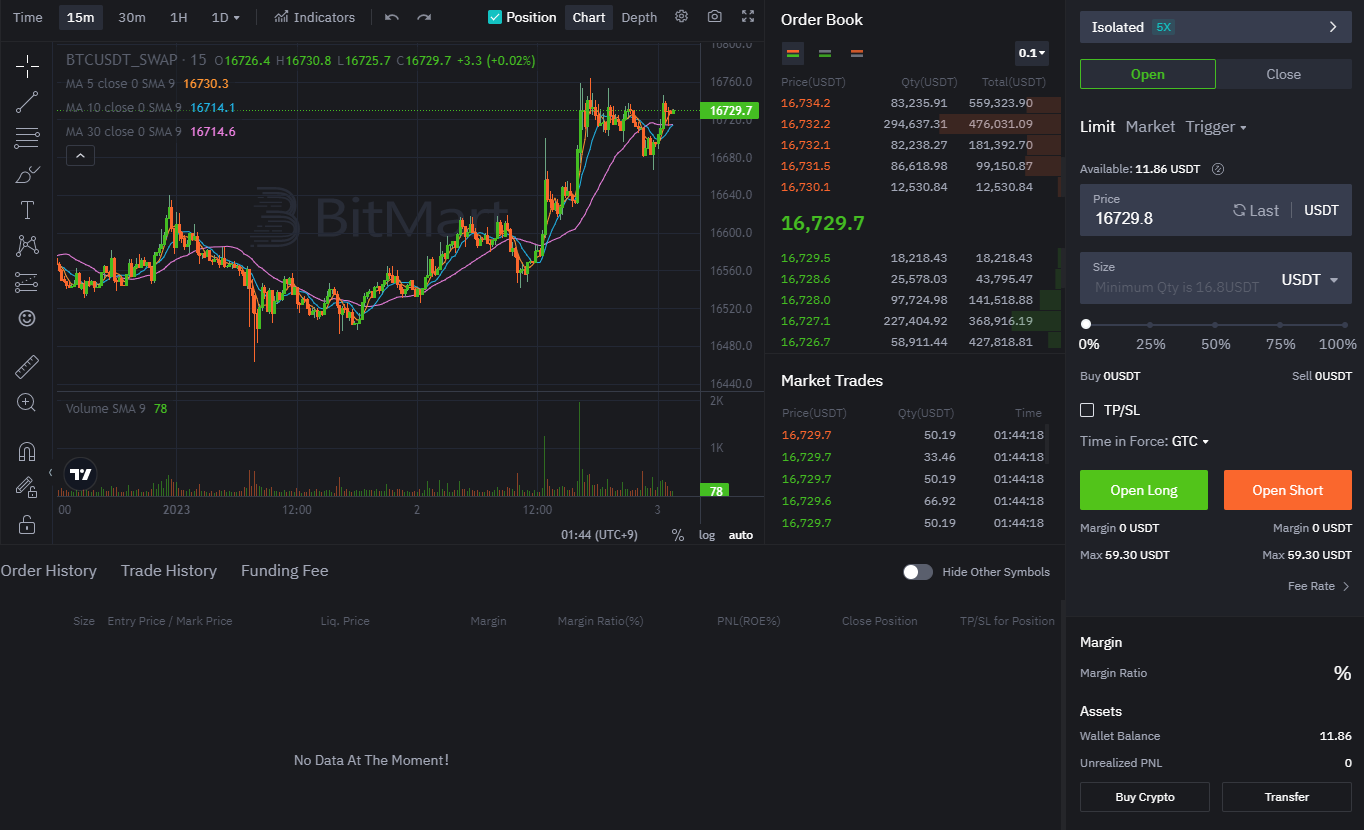
Task: Undo the last chart action
Action: [x=392, y=17]
